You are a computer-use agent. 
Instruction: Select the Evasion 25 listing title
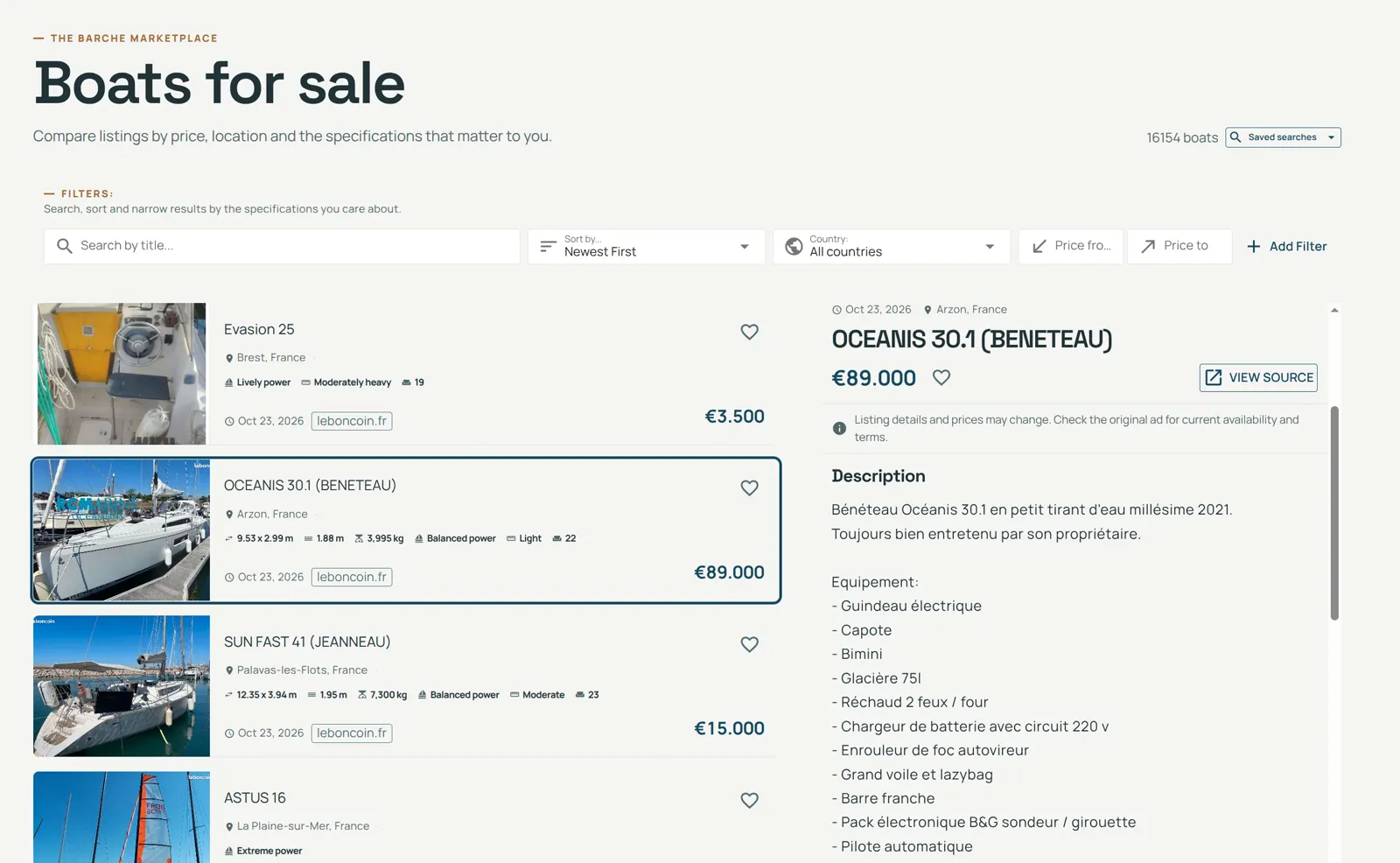pos(259,329)
